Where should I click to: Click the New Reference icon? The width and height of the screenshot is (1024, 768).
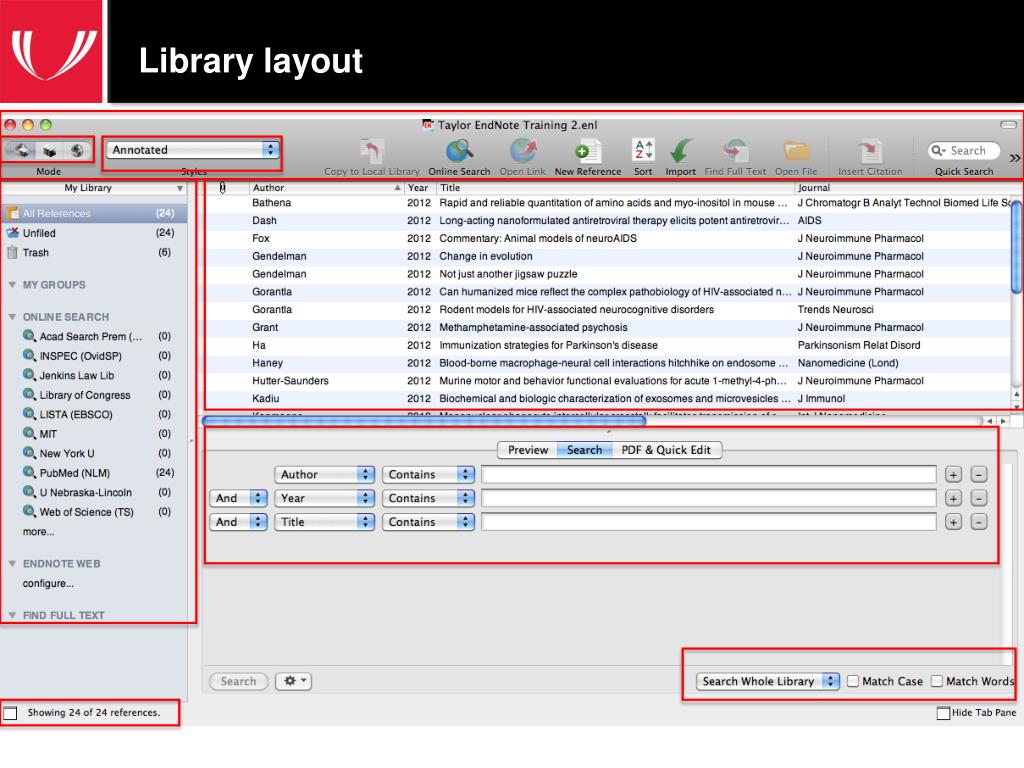click(587, 151)
